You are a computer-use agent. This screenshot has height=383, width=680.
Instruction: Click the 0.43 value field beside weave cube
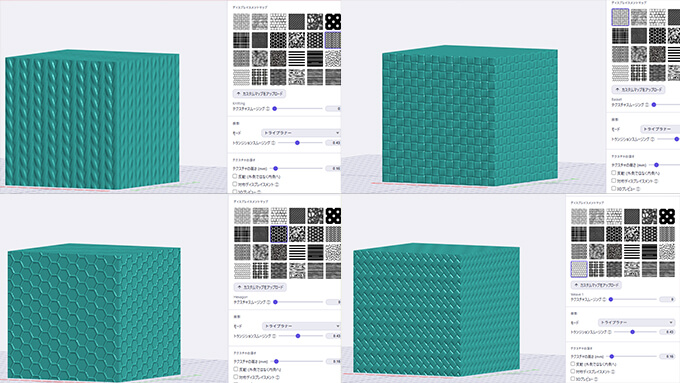tap(667, 332)
